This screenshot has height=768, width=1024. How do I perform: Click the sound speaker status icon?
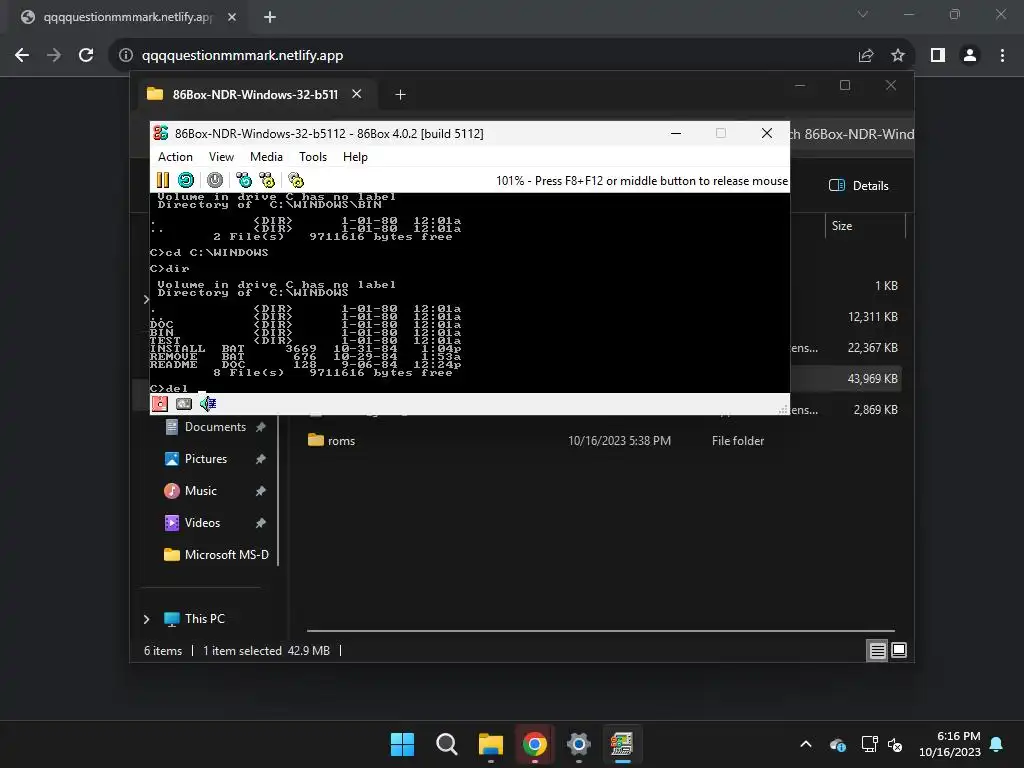click(x=208, y=404)
